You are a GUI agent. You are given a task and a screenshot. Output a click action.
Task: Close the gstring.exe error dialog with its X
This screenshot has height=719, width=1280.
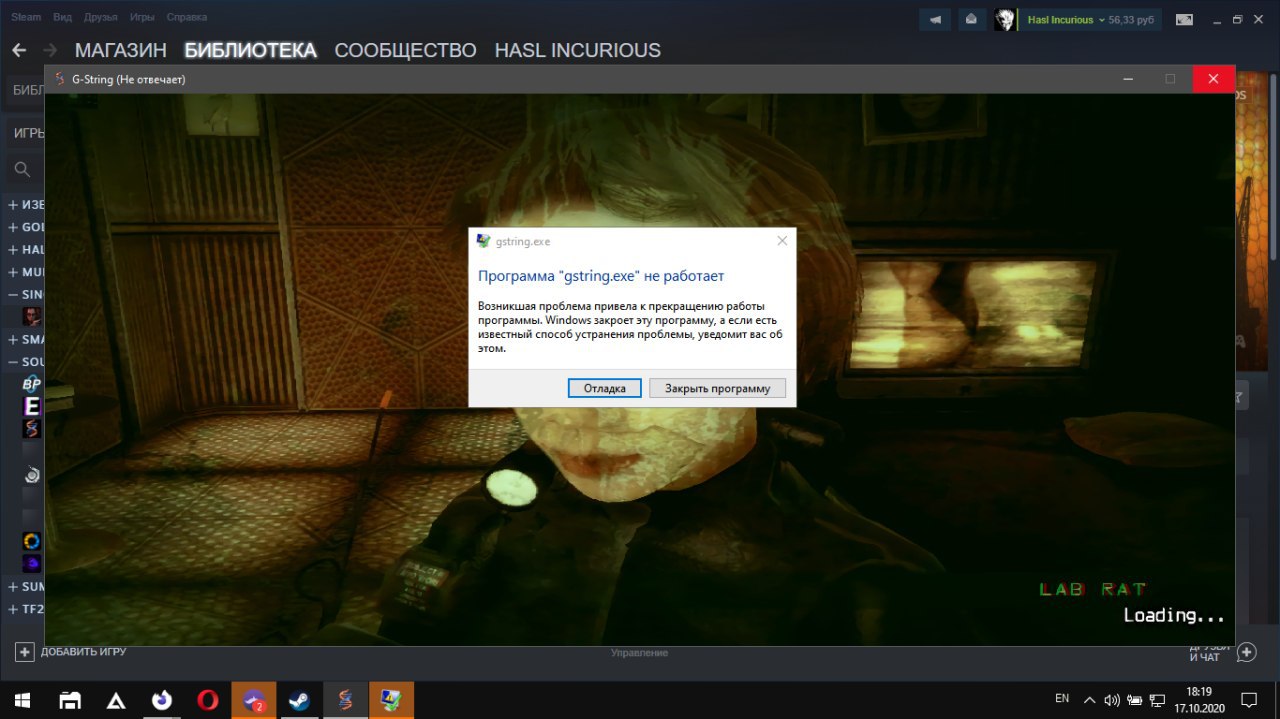coord(782,241)
